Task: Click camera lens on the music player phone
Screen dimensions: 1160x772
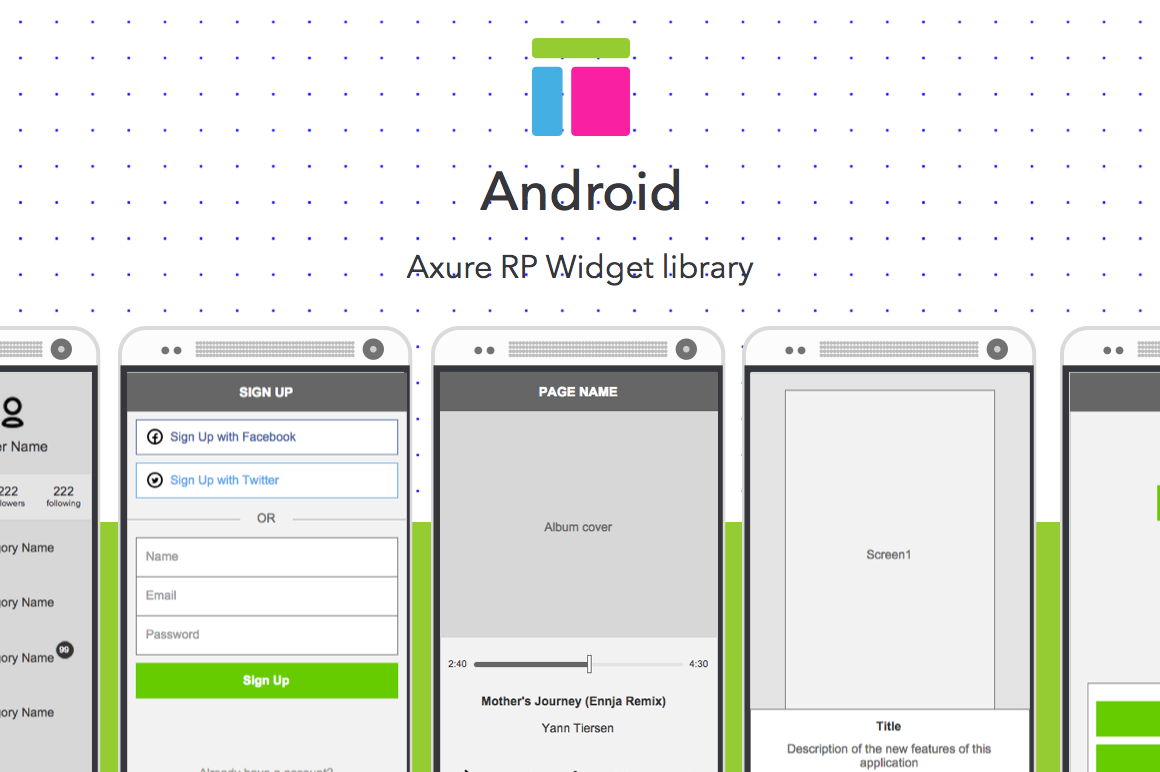Action: (x=686, y=349)
